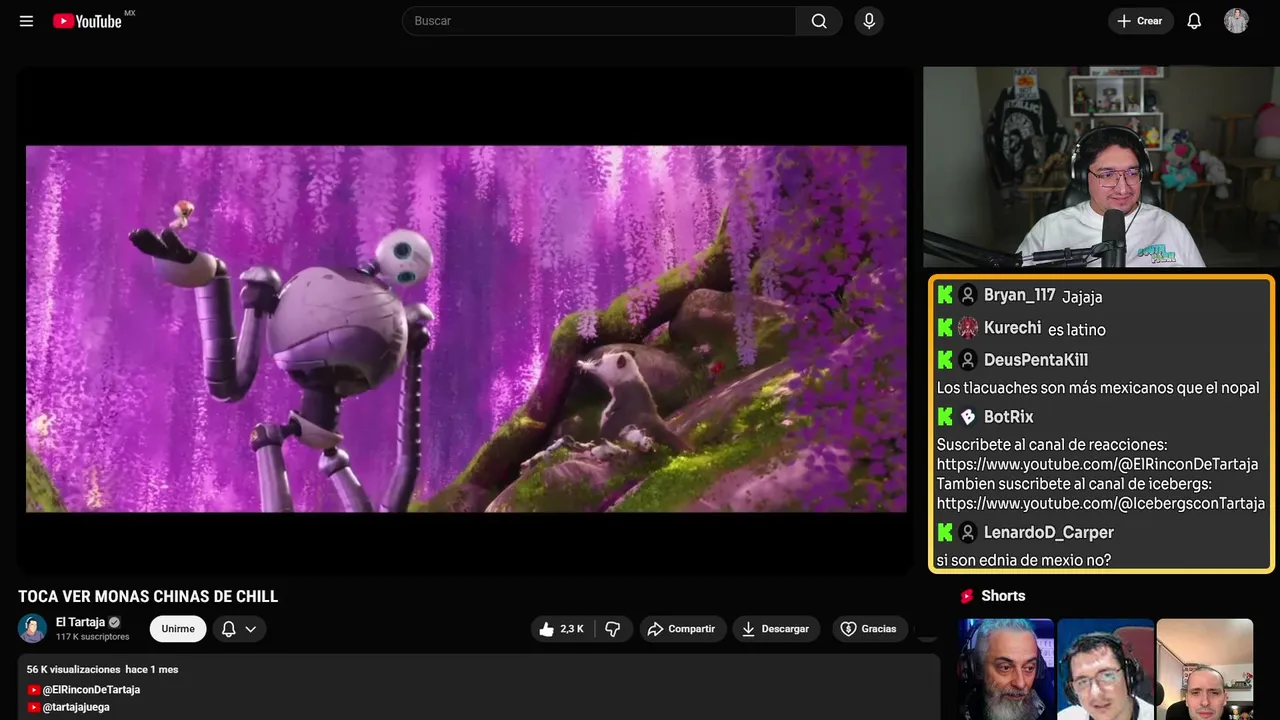Open El Tartaja channel avatar

point(33,628)
